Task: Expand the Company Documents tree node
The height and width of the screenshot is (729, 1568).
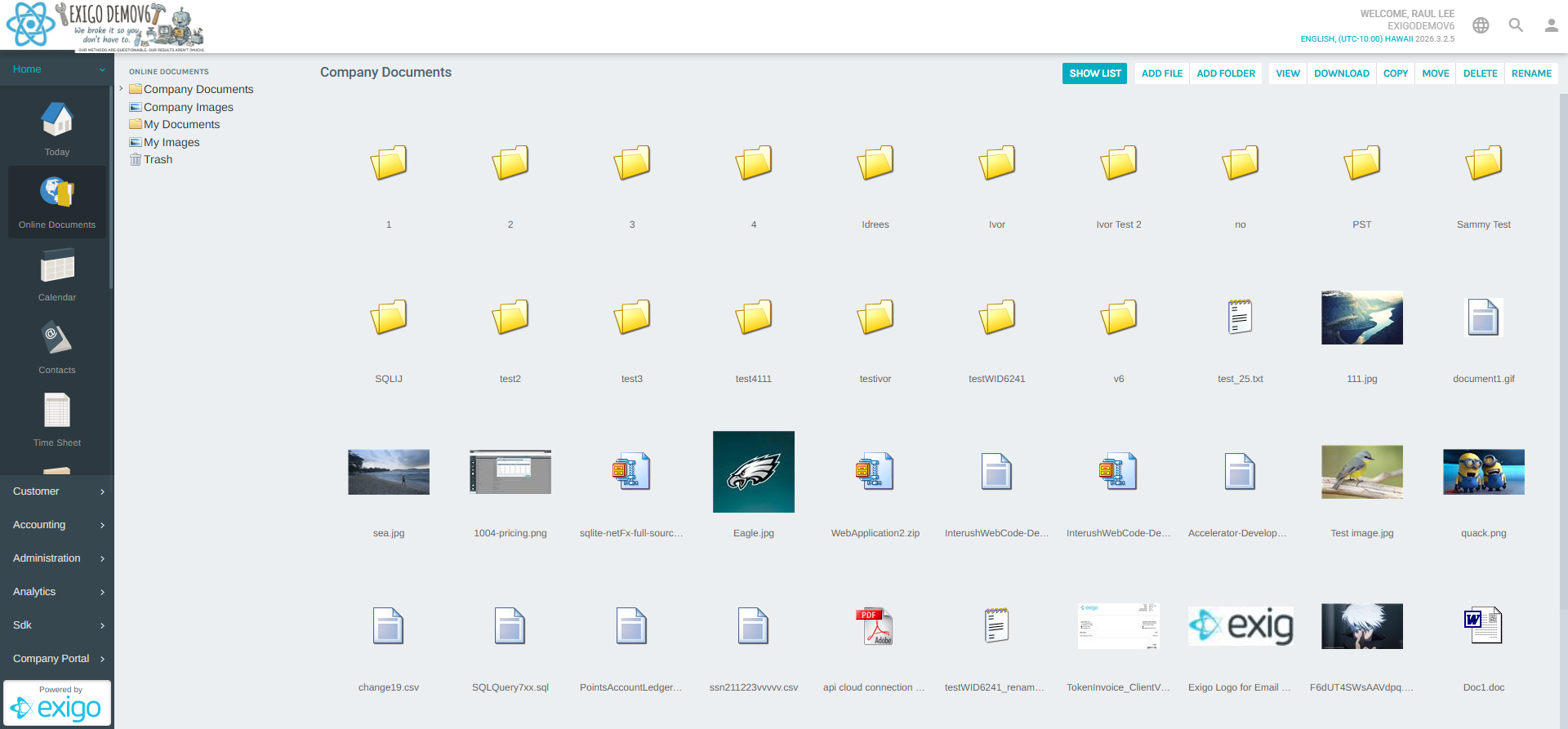Action: click(x=121, y=88)
